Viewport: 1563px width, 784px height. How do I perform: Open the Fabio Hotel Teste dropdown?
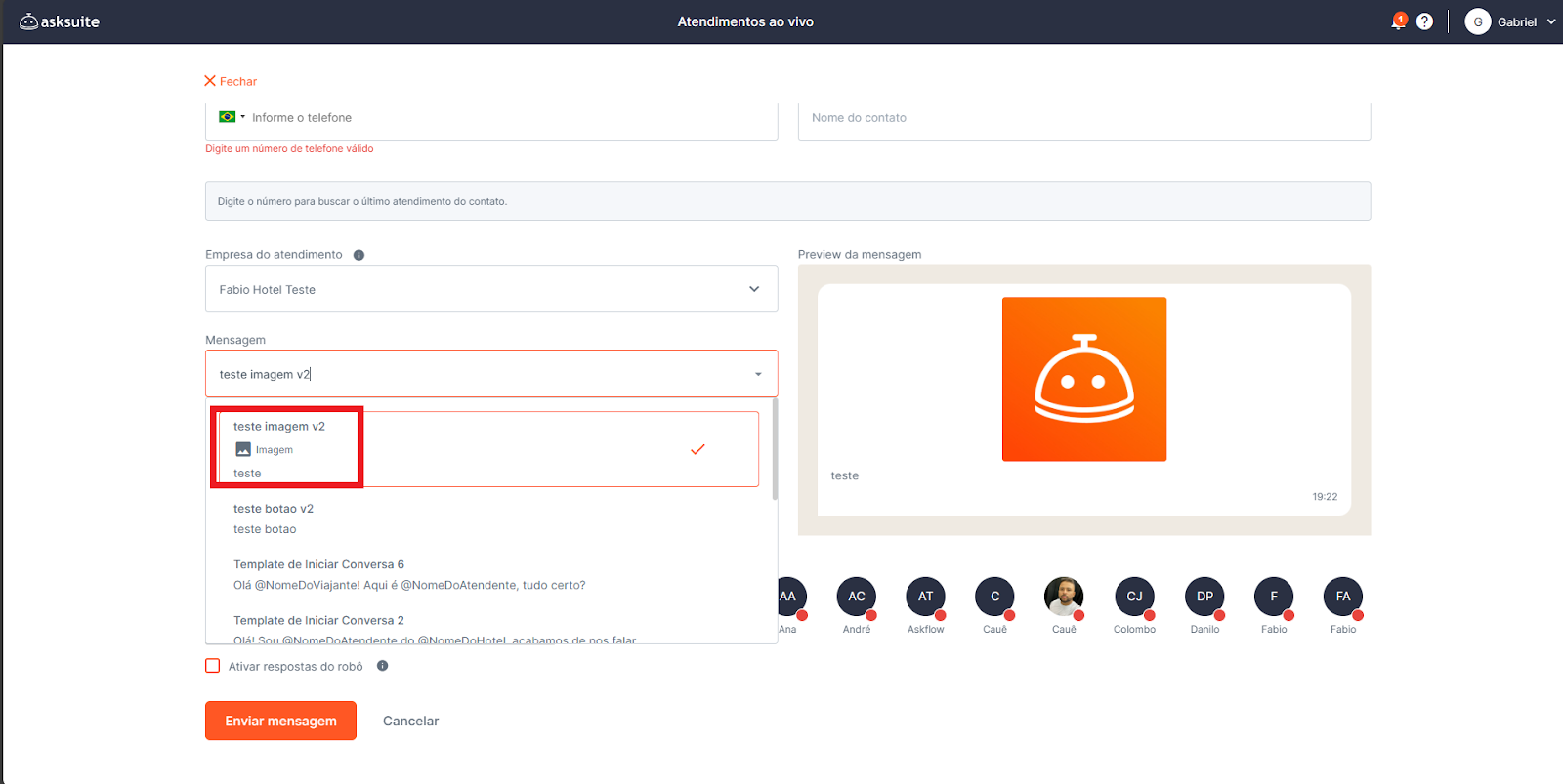(491, 289)
